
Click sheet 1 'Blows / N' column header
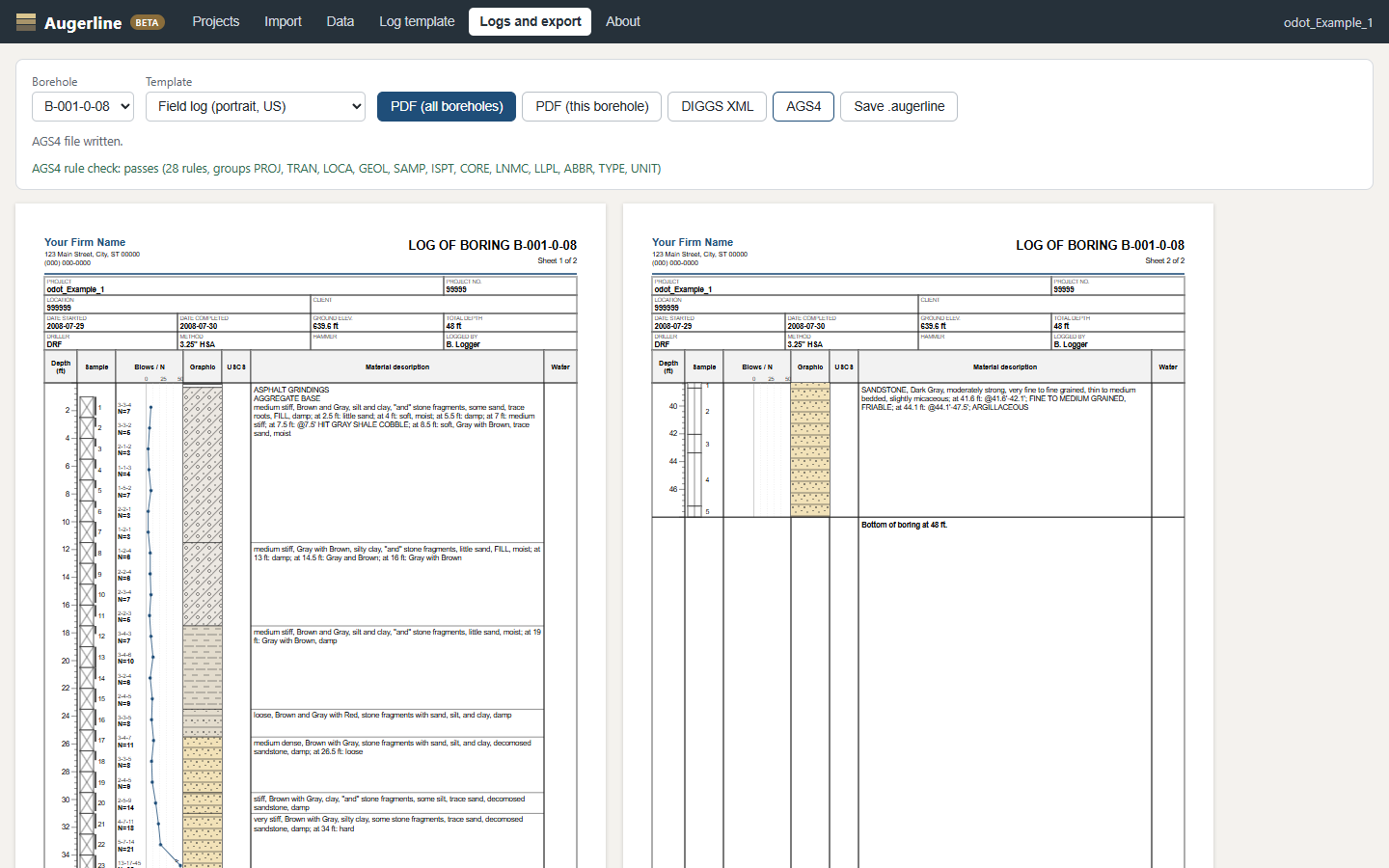[150, 367]
